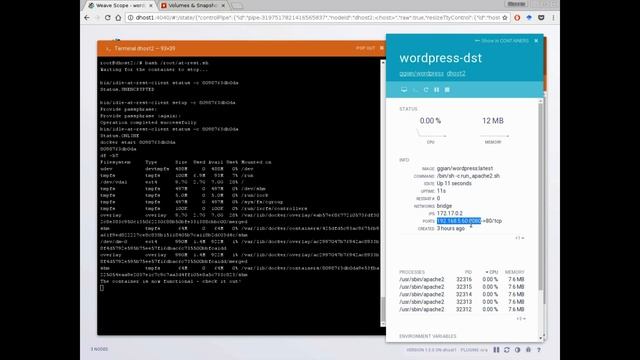640x360 pixels.
Task: Go back using browser back arrow
Action: [x=87, y=18]
